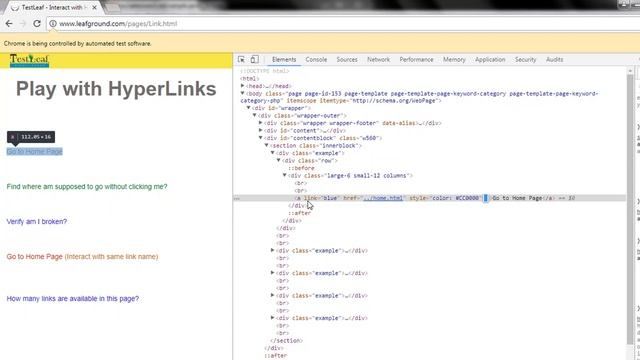The image size is (640, 360).
Task: Click the address bar URL field
Action: coord(343,24)
